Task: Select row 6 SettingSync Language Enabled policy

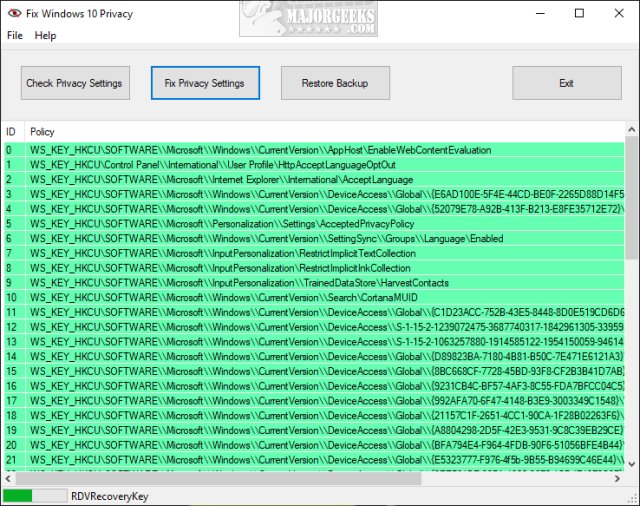Action: (x=314, y=238)
